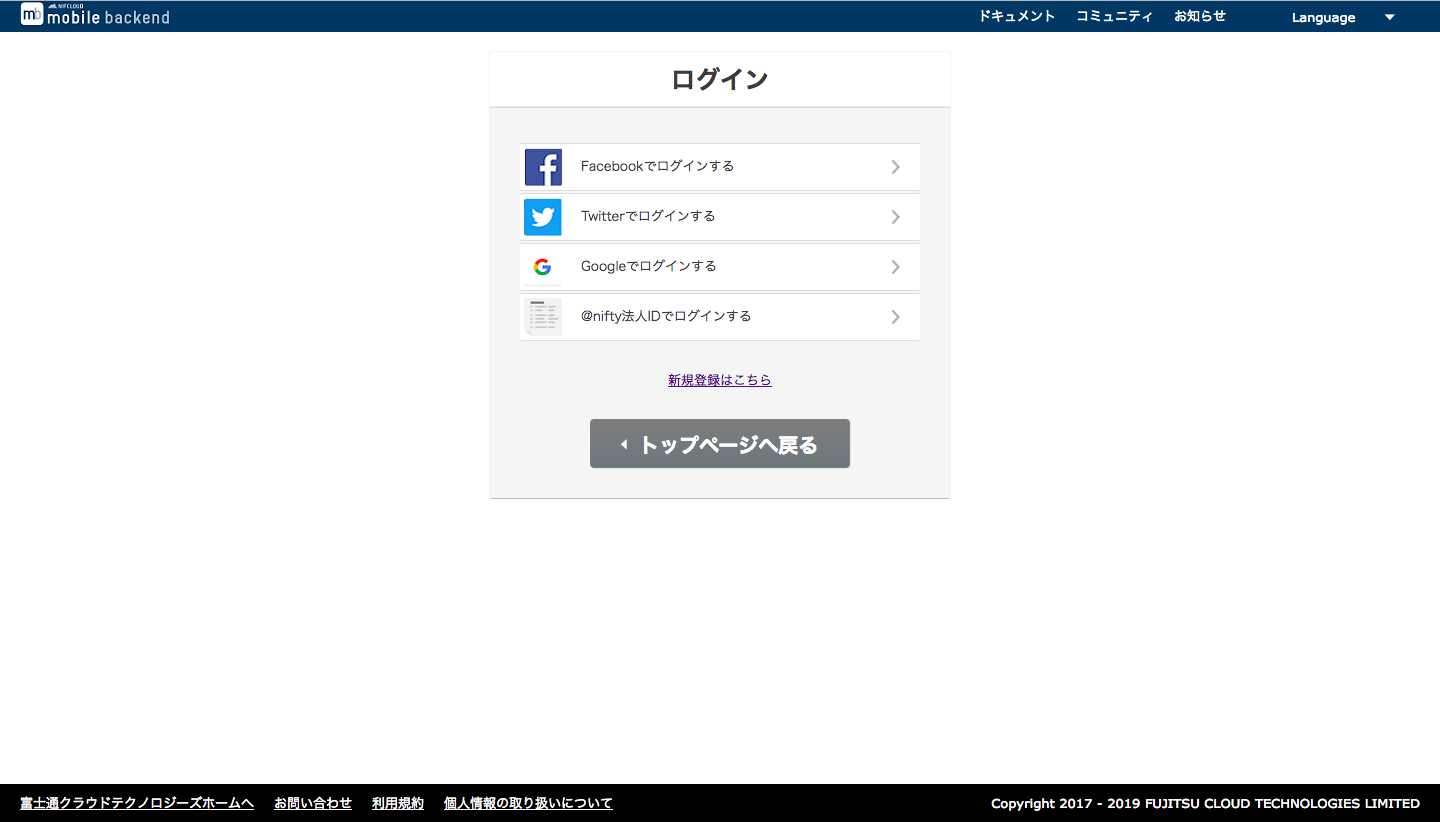Expand the Google login row chevron

(895, 266)
